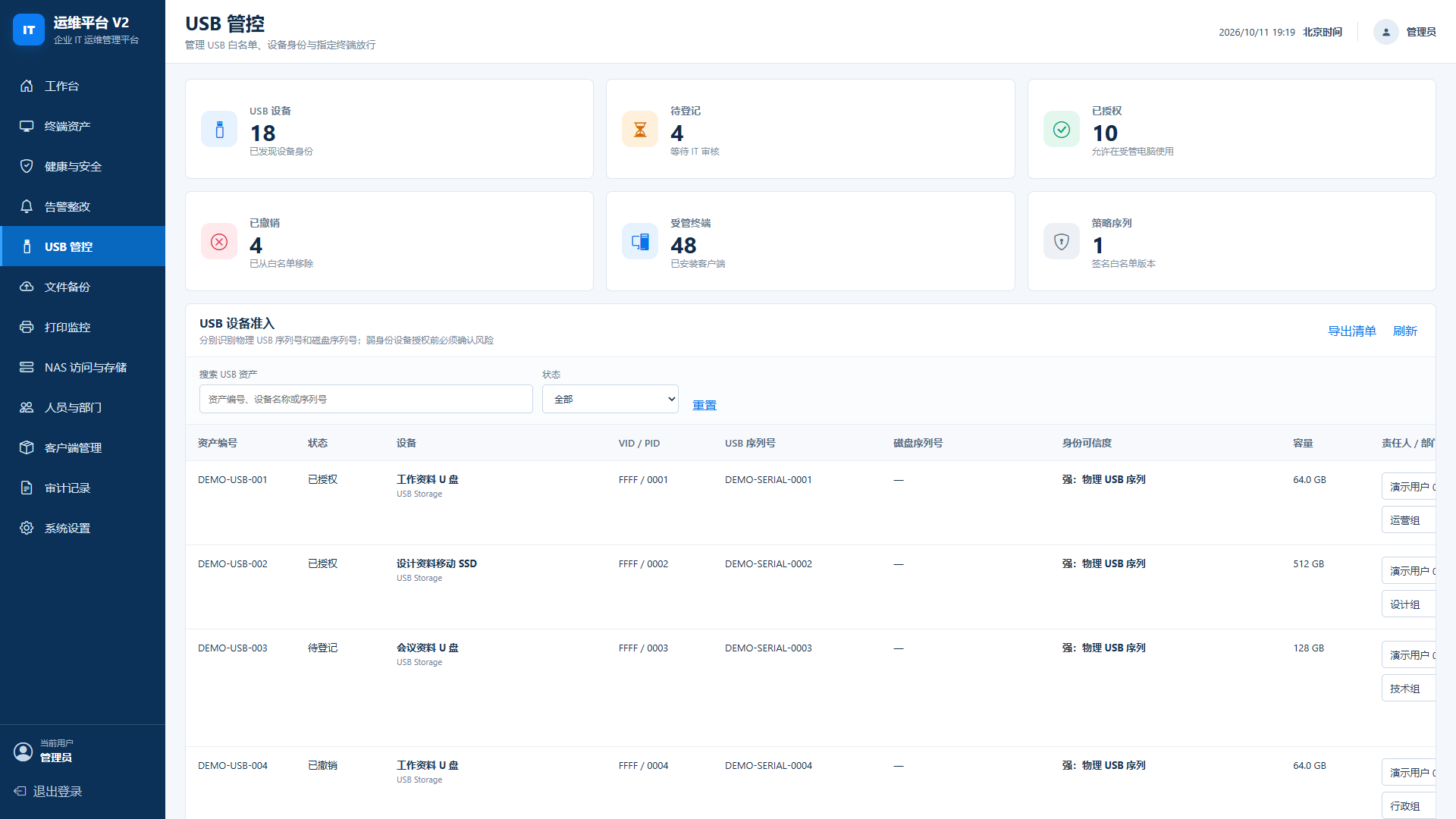Click capacity value 512 GB

[1308, 563]
